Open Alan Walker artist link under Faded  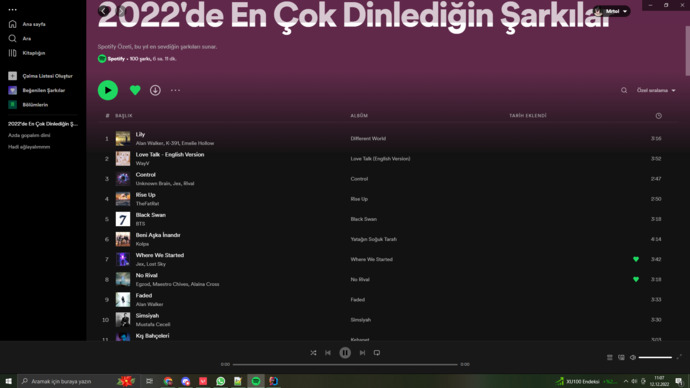click(149, 304)
